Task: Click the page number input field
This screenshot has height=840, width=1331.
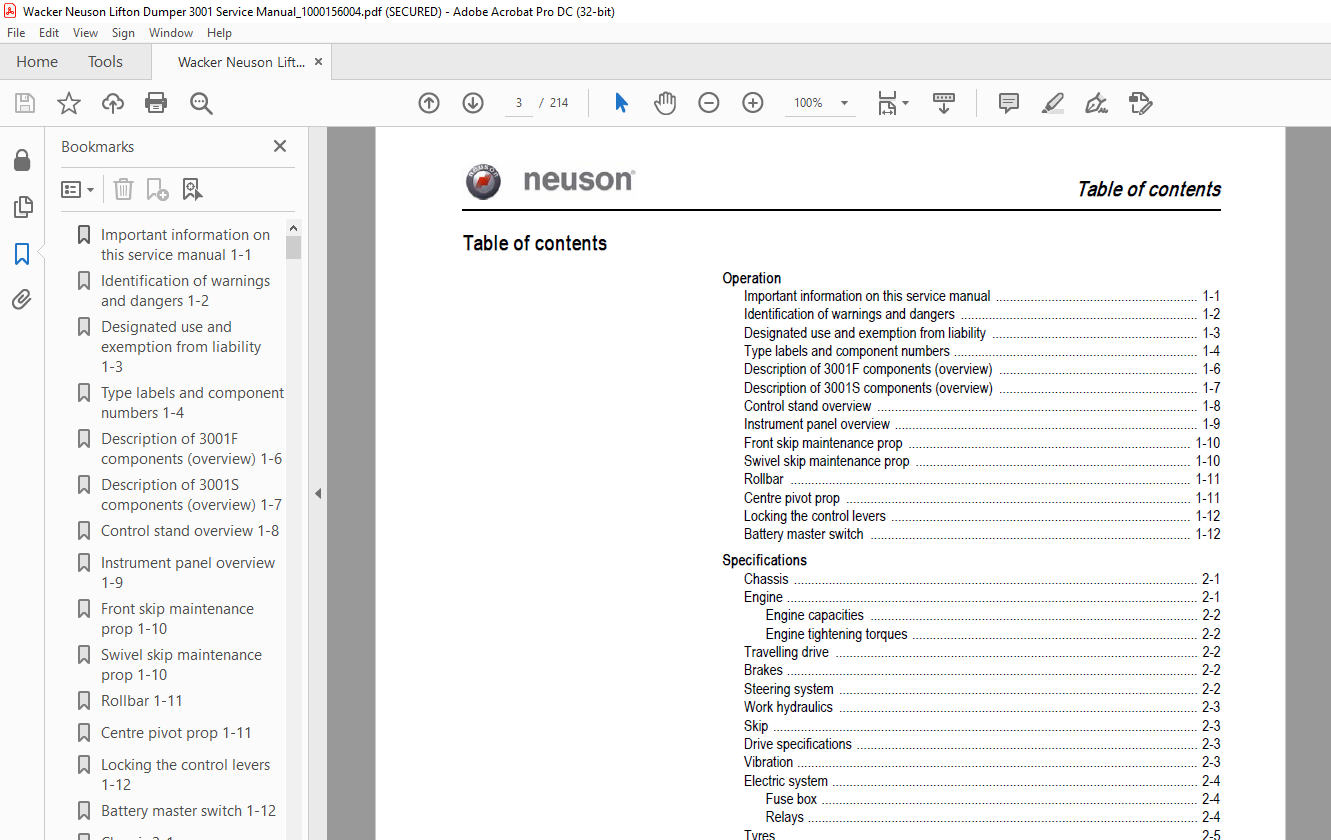Action: 519,103
